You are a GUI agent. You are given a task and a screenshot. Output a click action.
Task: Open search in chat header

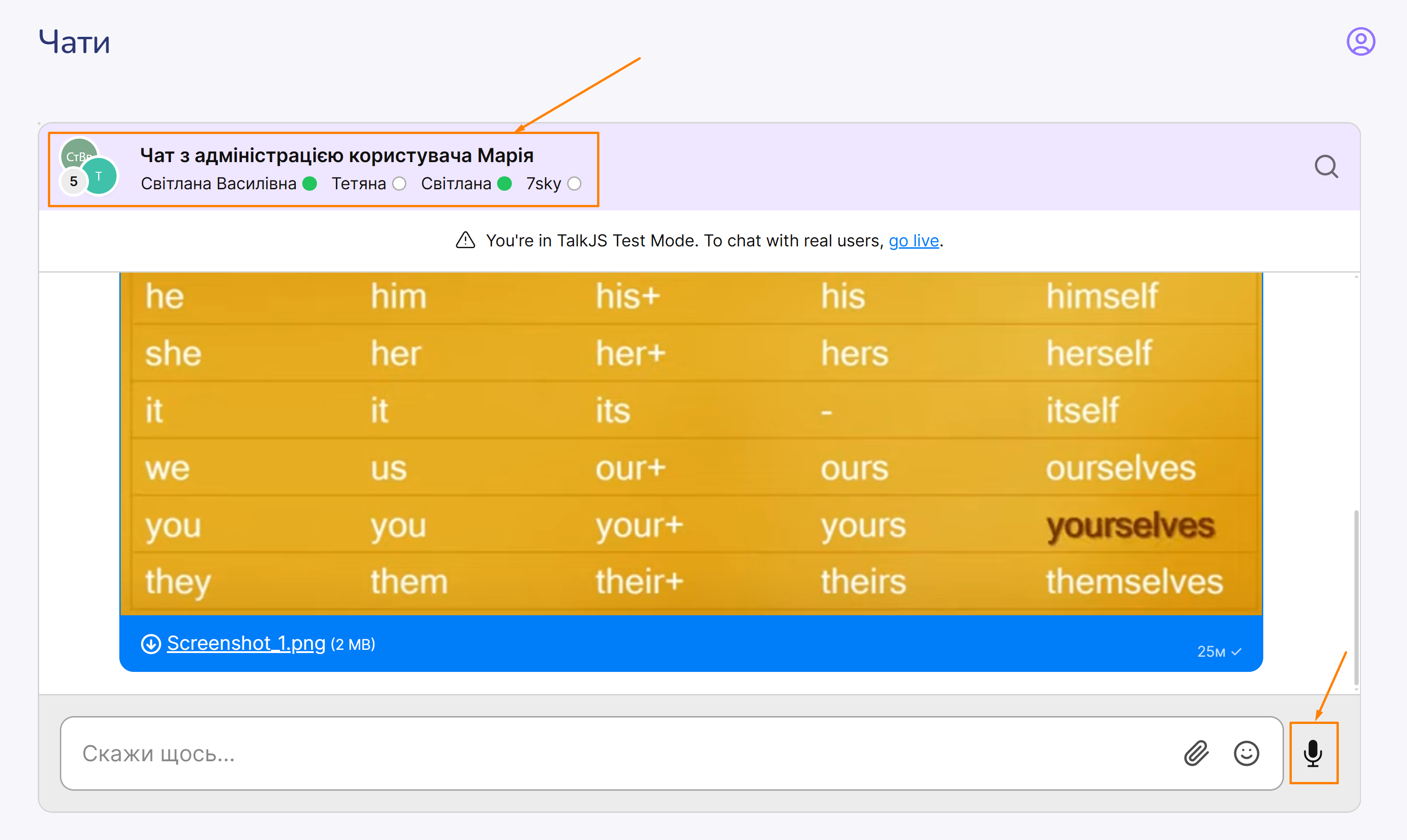(x=1325, y=166)
